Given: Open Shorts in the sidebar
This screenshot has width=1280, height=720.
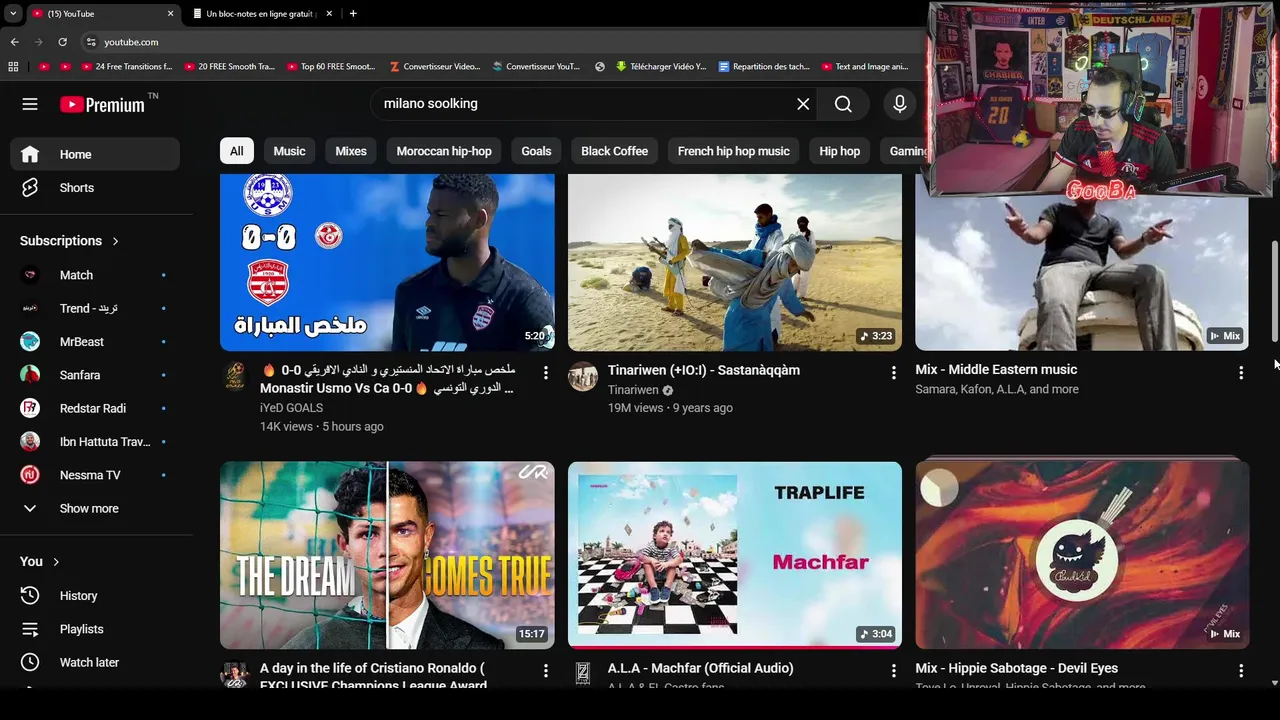Looking at the screenshot, I should pos(95,188).
